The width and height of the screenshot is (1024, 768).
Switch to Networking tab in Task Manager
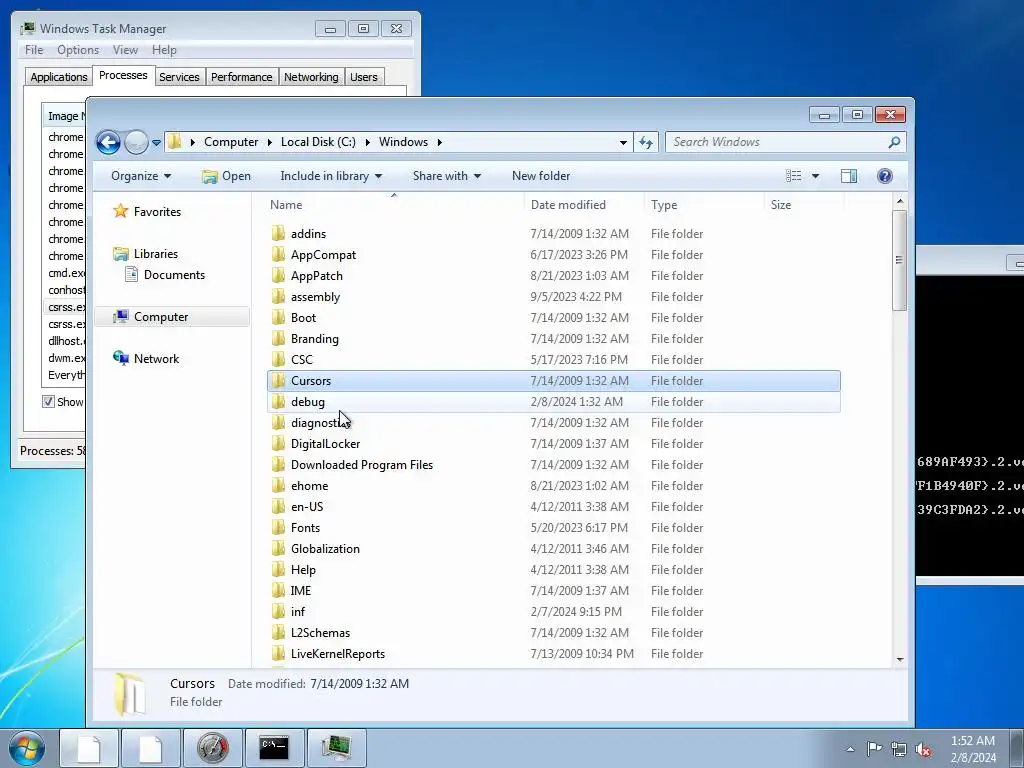coord(311,77)
